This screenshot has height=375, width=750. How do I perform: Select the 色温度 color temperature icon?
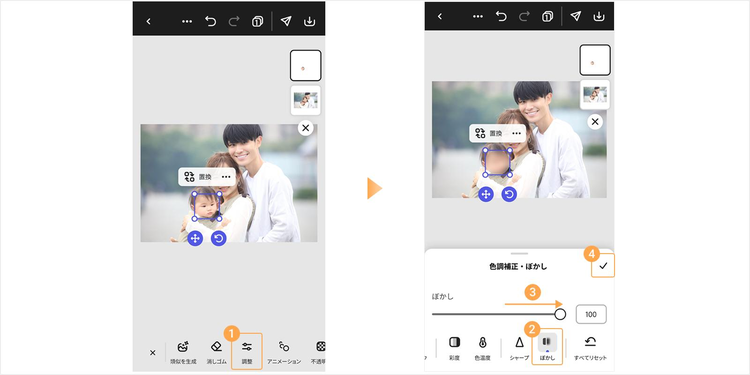point(482,347)
